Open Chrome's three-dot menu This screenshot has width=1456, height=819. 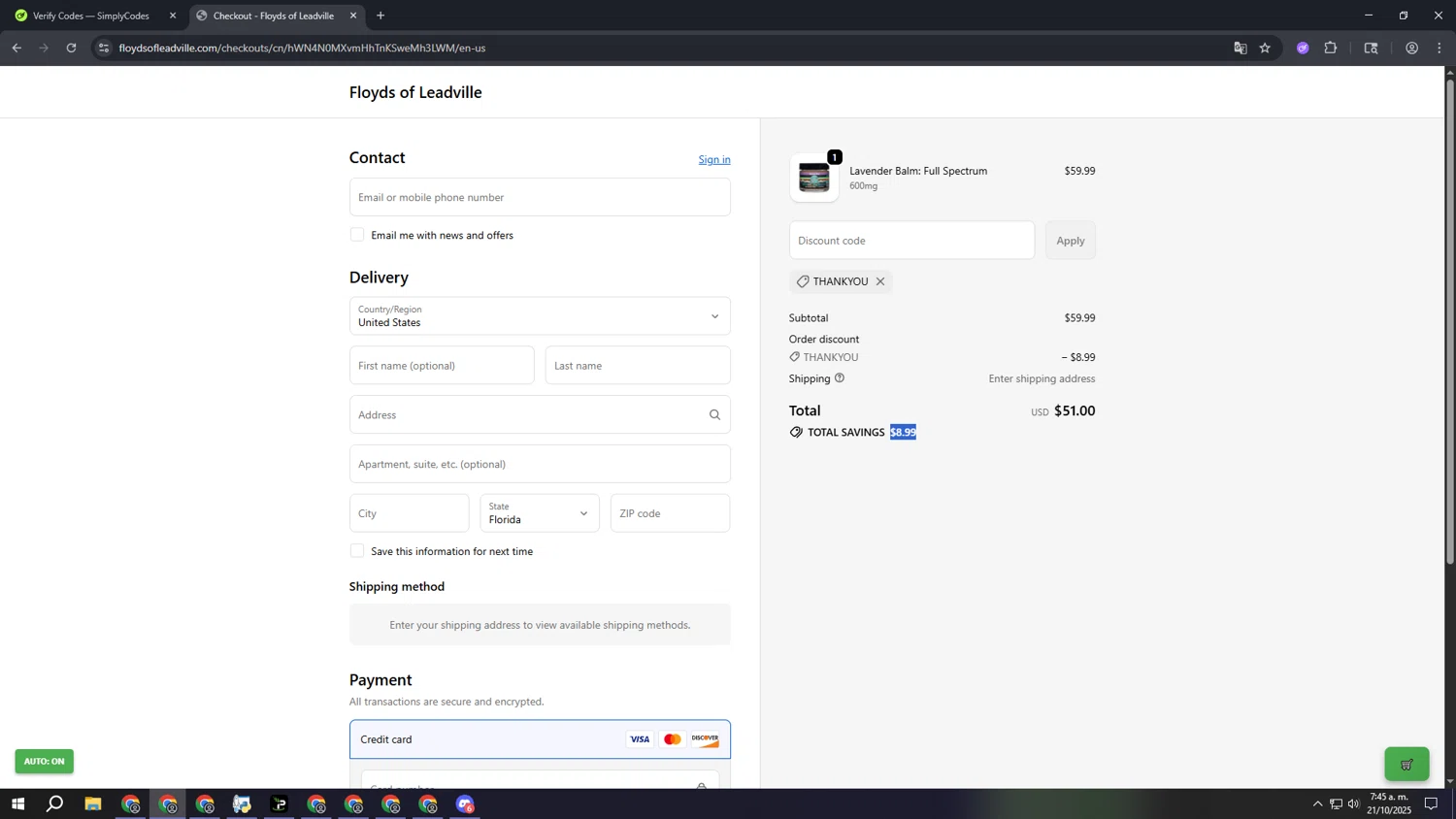coord(1439,48)
